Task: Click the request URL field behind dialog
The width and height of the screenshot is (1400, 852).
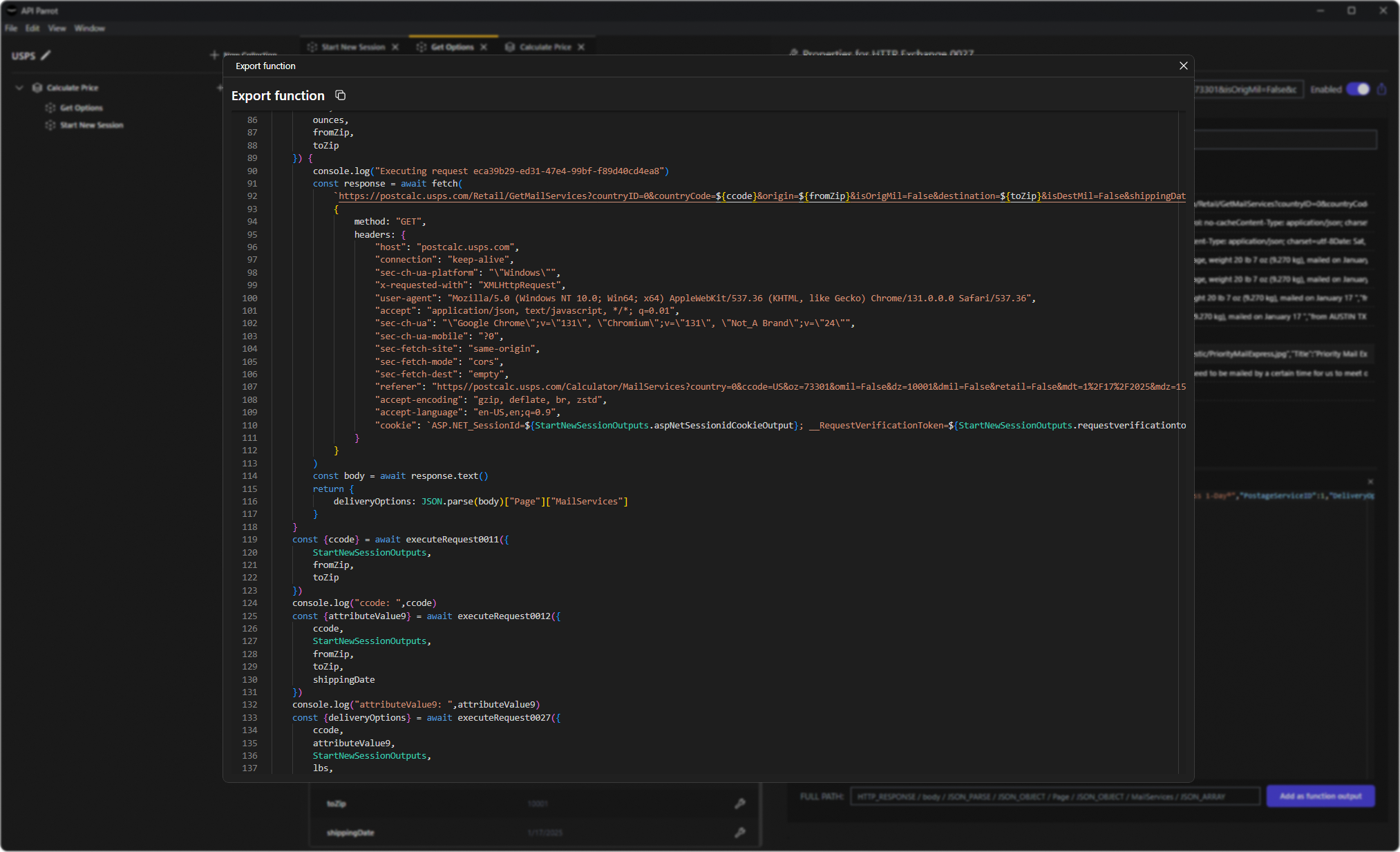Action: 1249,89
